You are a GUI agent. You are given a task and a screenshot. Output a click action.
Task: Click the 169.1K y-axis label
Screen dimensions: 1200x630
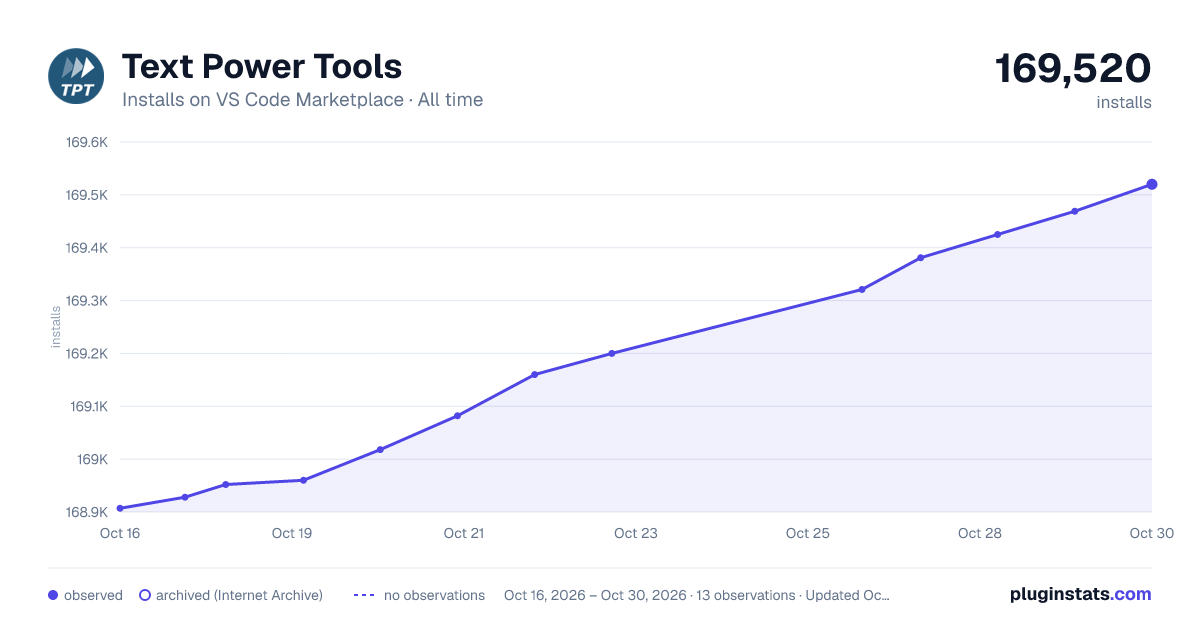coord(88,407)
